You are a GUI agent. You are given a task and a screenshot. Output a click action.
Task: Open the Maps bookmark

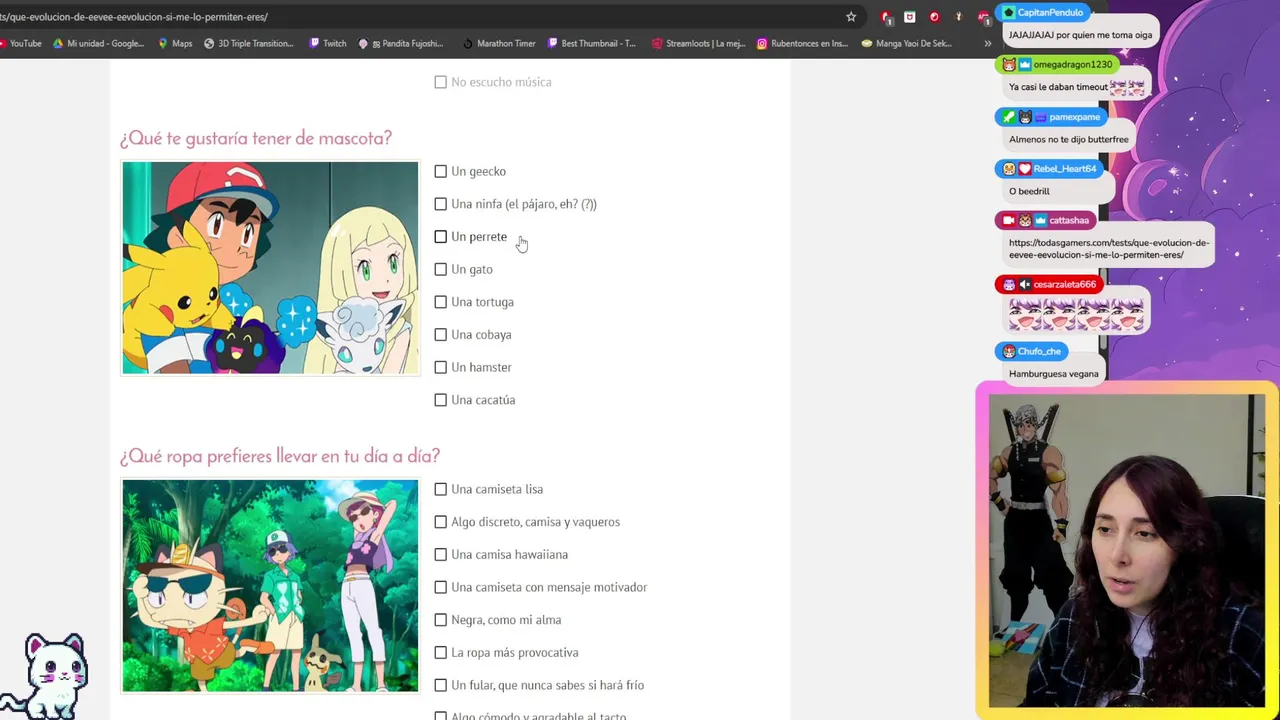click(175, 43)
